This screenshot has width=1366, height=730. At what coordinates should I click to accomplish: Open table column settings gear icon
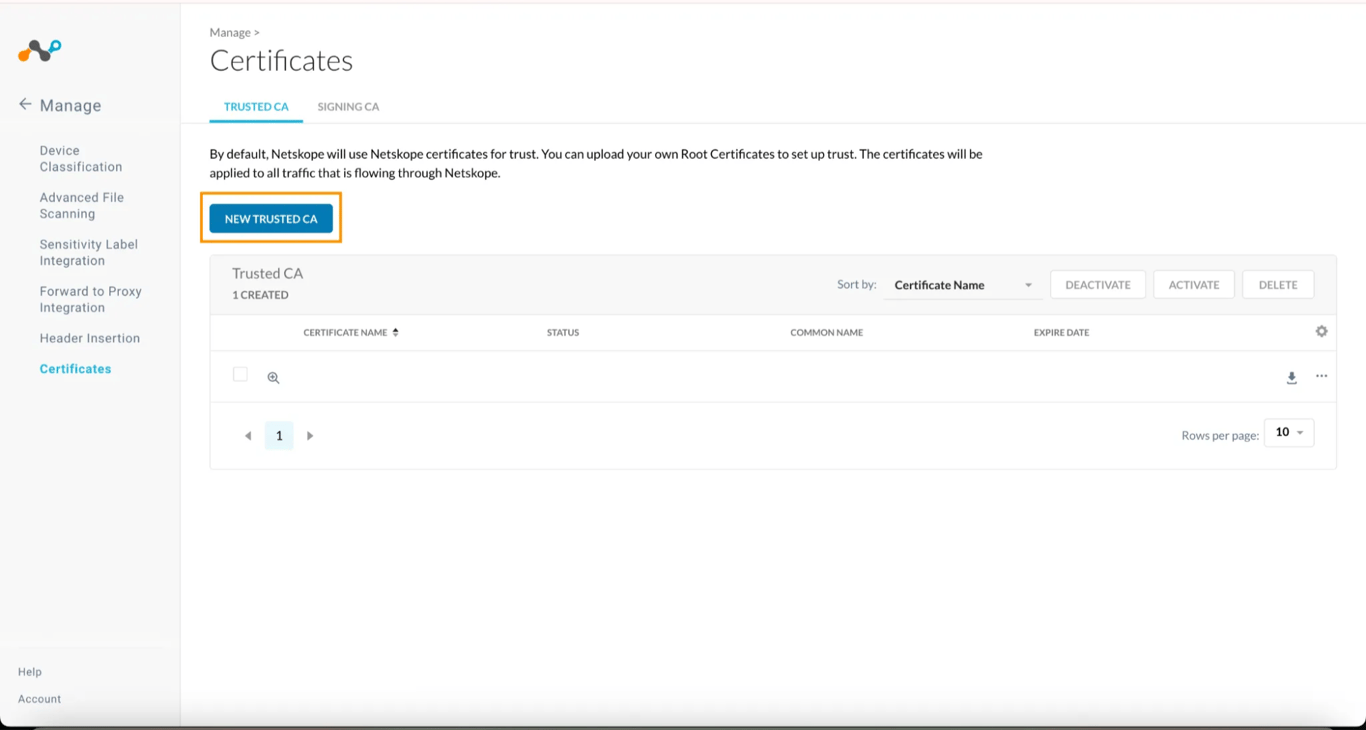pyautogui.click(x=1322, y=331)
